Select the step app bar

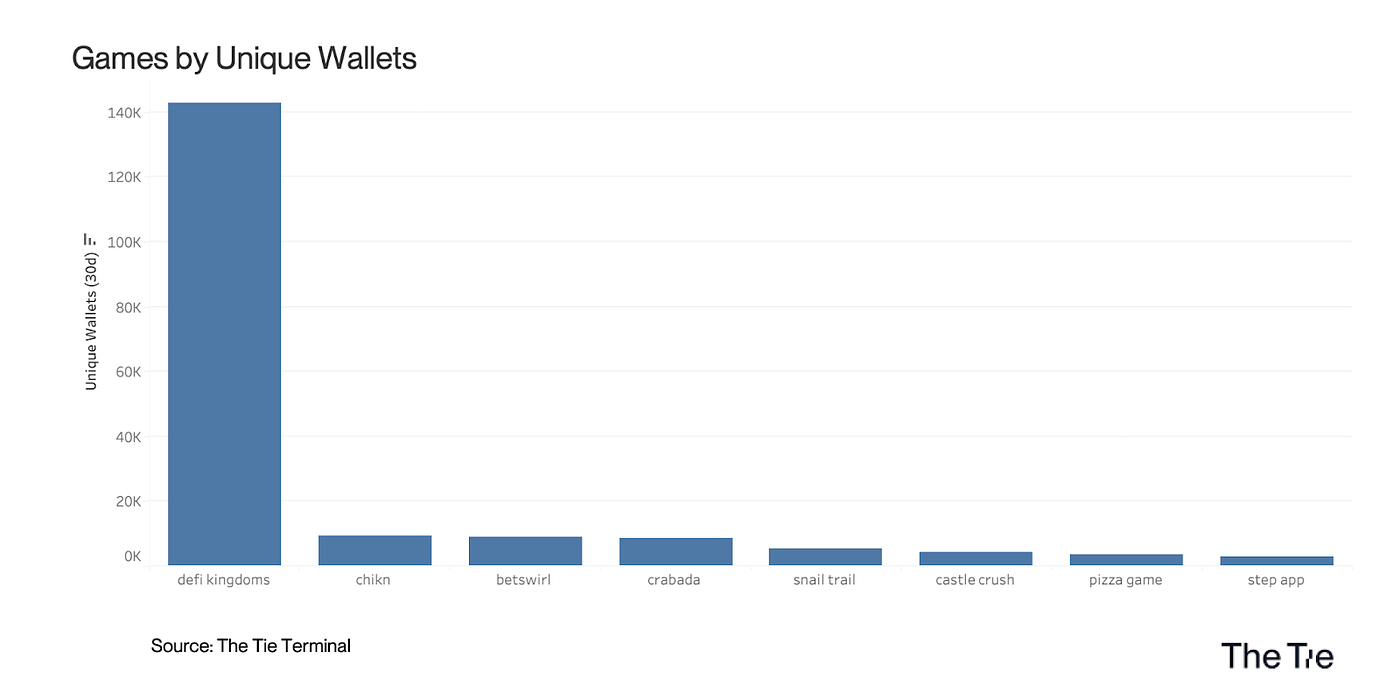[x=1277, y=561]
